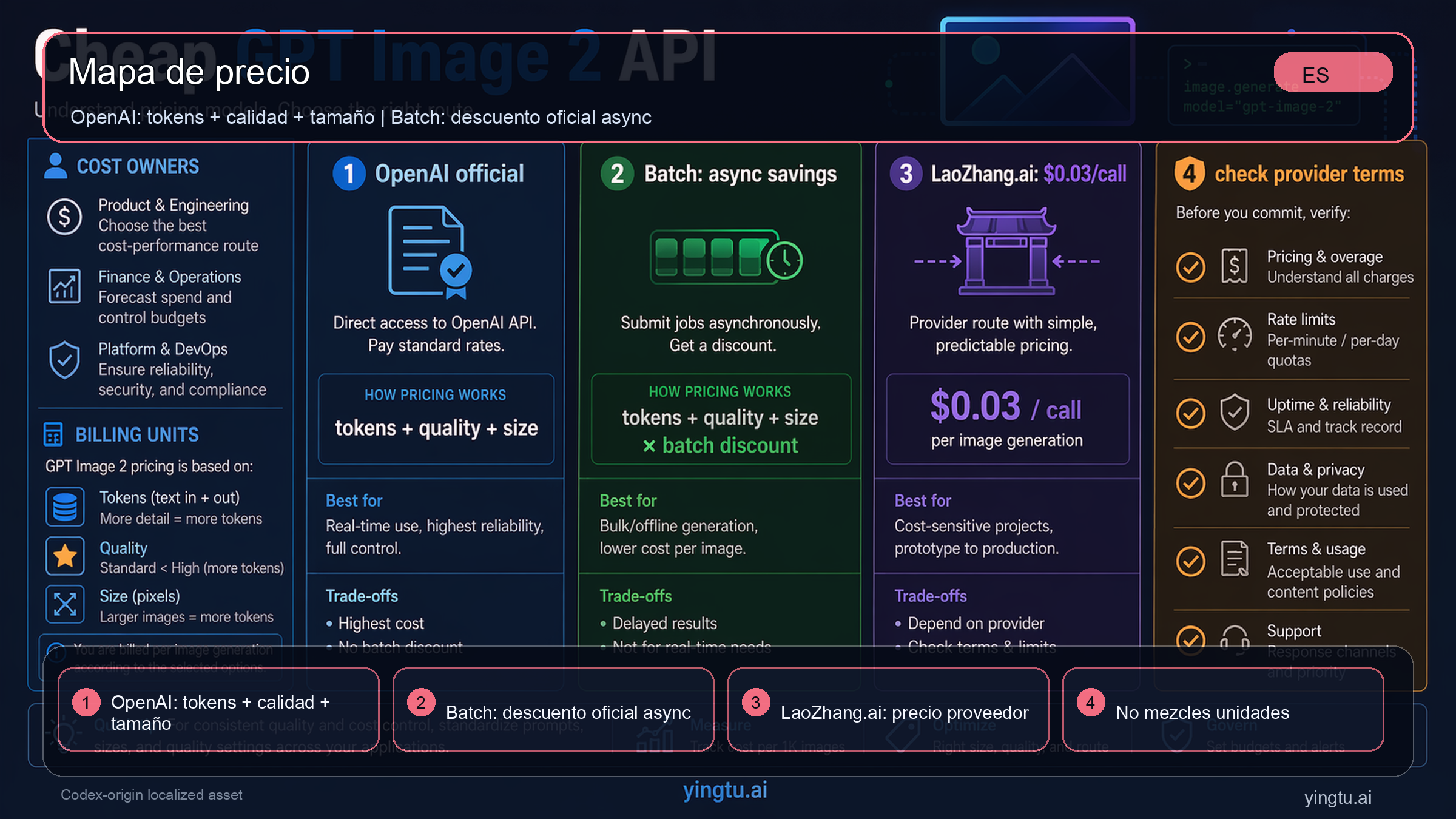Toggle the Pricing & overage checkmark
1456x819 pixels.
click(x=1190, y=267)
